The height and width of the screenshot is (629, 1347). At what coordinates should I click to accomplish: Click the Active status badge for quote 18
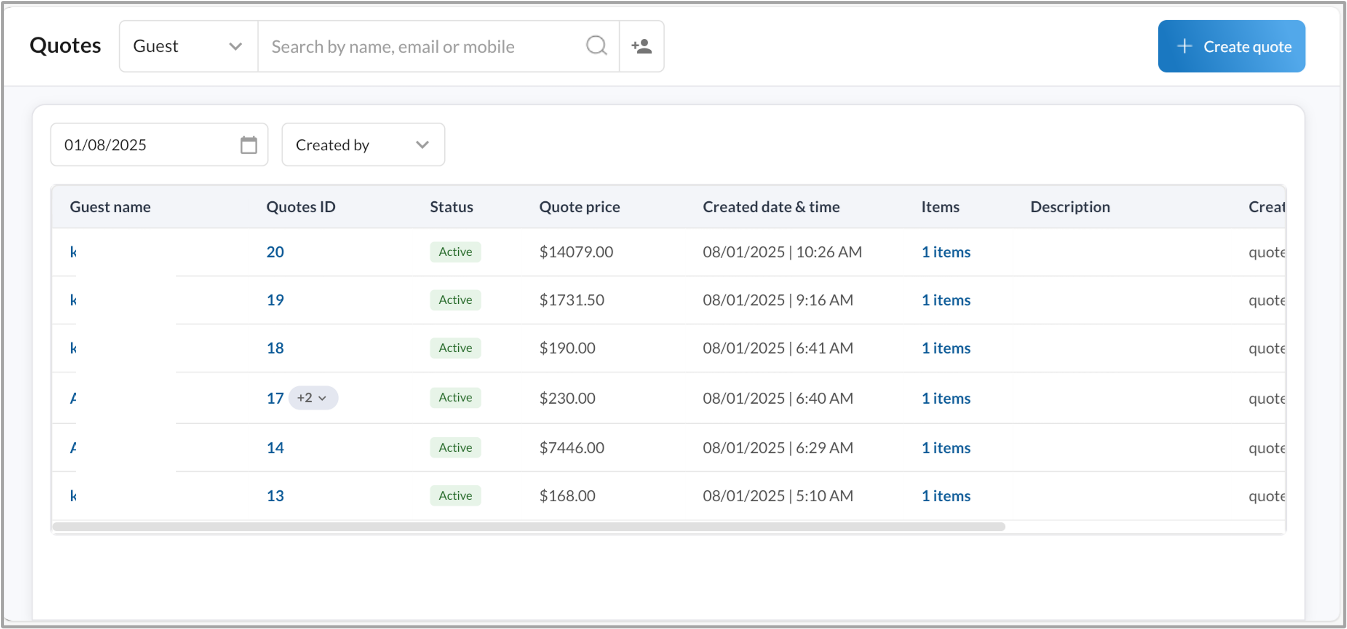pos(455,348)
